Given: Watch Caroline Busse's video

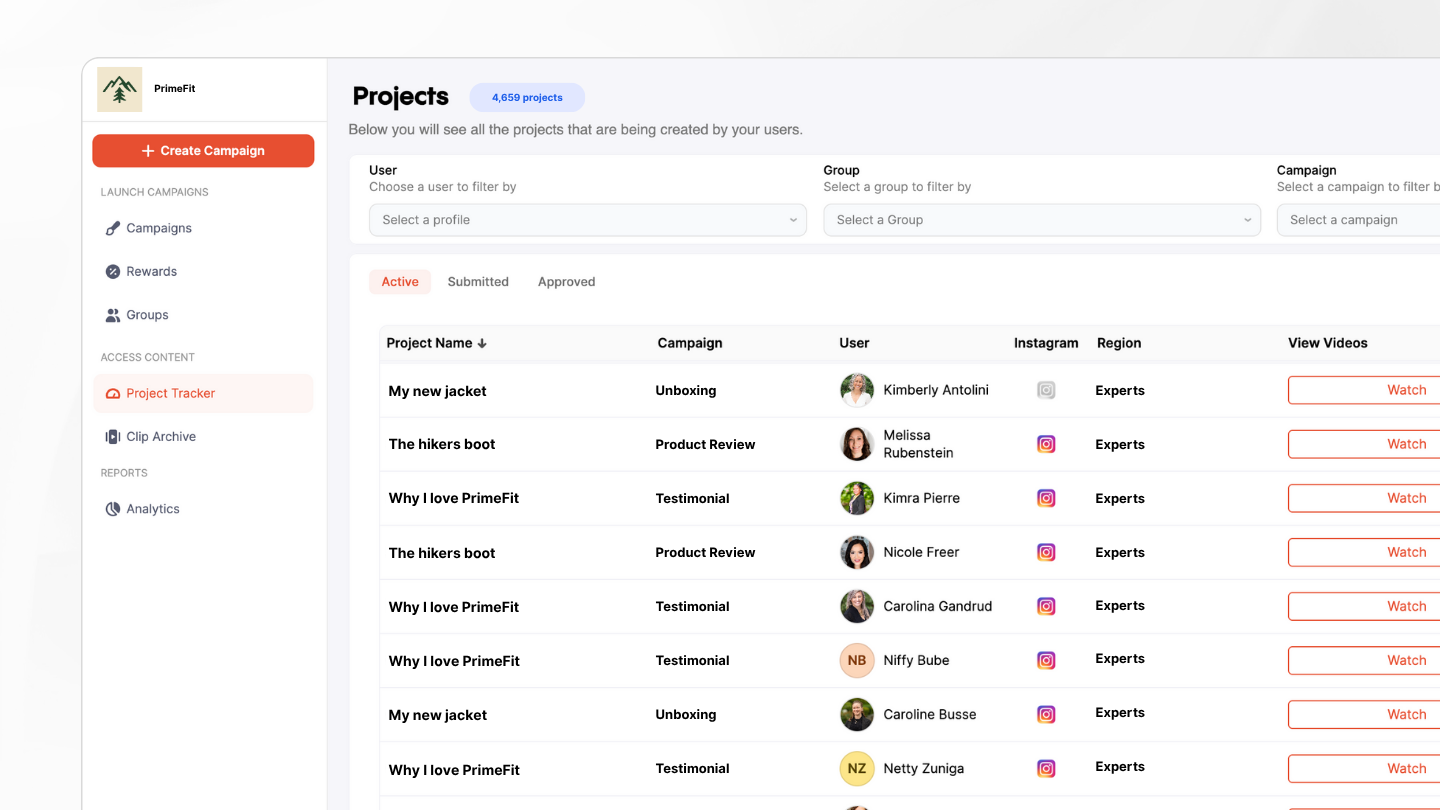Looking at the screenshot, I should [x=1364, y=714].
